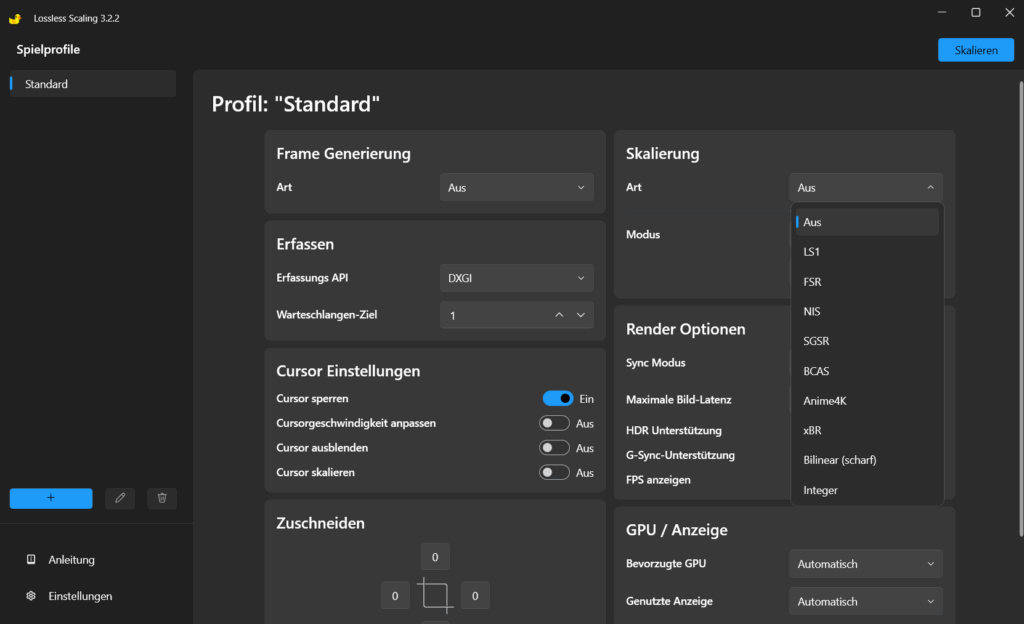Click the crop frame icon in Zuschneiden
Viewport: 1024px width, 624px height.
[x=435, y=595]
